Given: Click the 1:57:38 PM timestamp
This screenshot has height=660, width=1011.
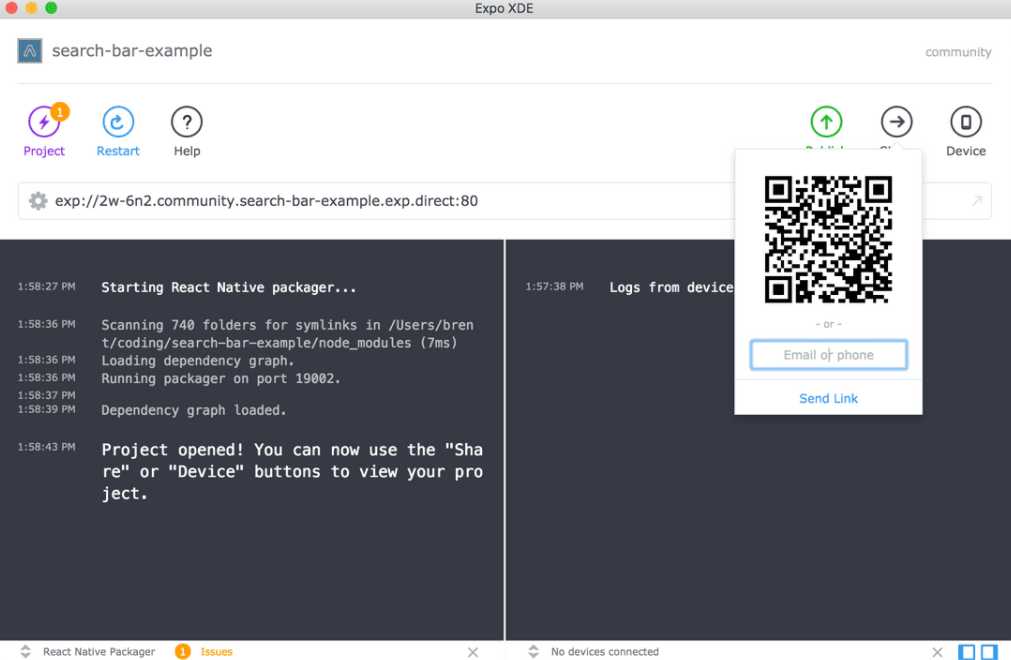Looking at the screenshot, I should pos(555,286).
